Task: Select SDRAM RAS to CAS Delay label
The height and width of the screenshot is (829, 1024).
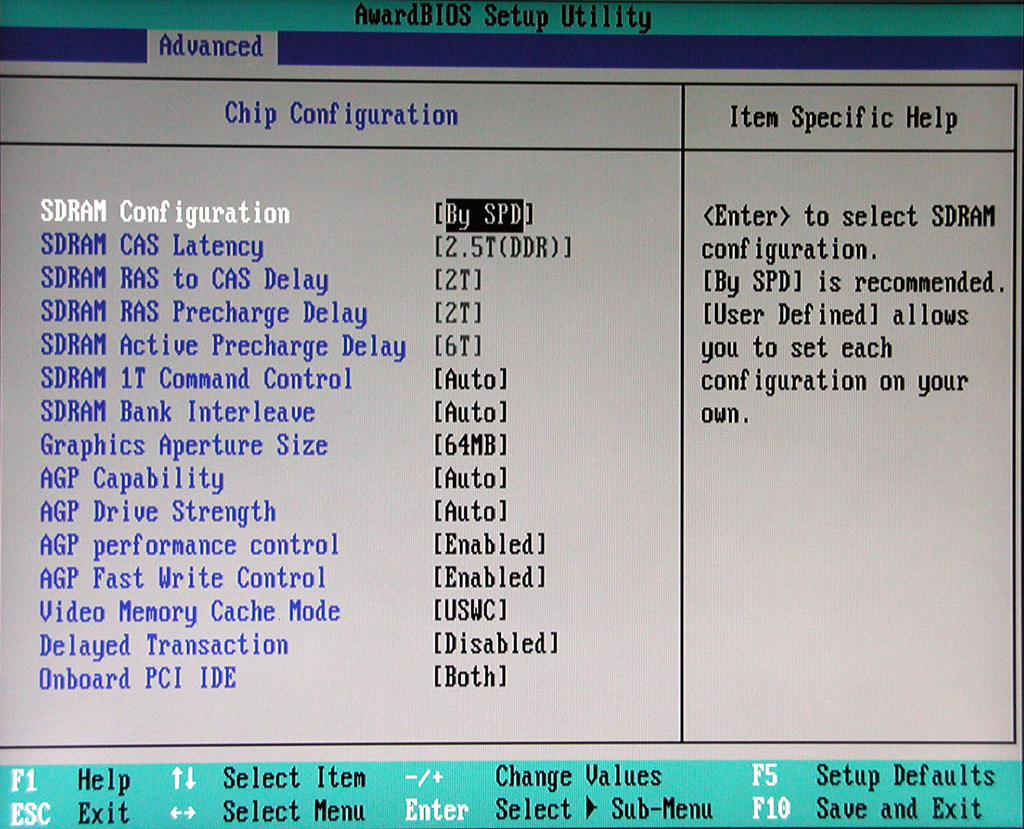Action: coord(184,279)
